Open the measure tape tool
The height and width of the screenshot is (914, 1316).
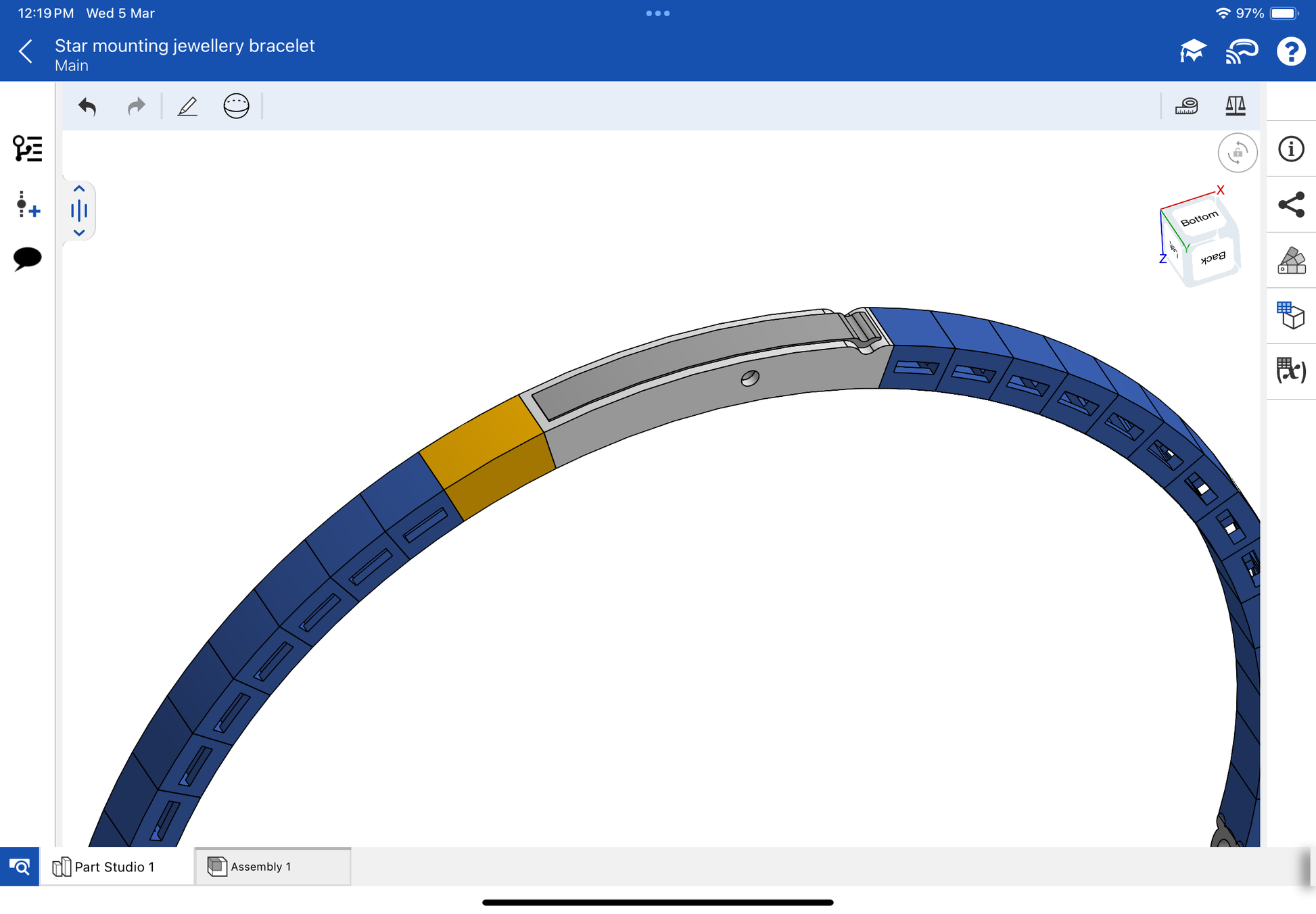[1186, 106]
